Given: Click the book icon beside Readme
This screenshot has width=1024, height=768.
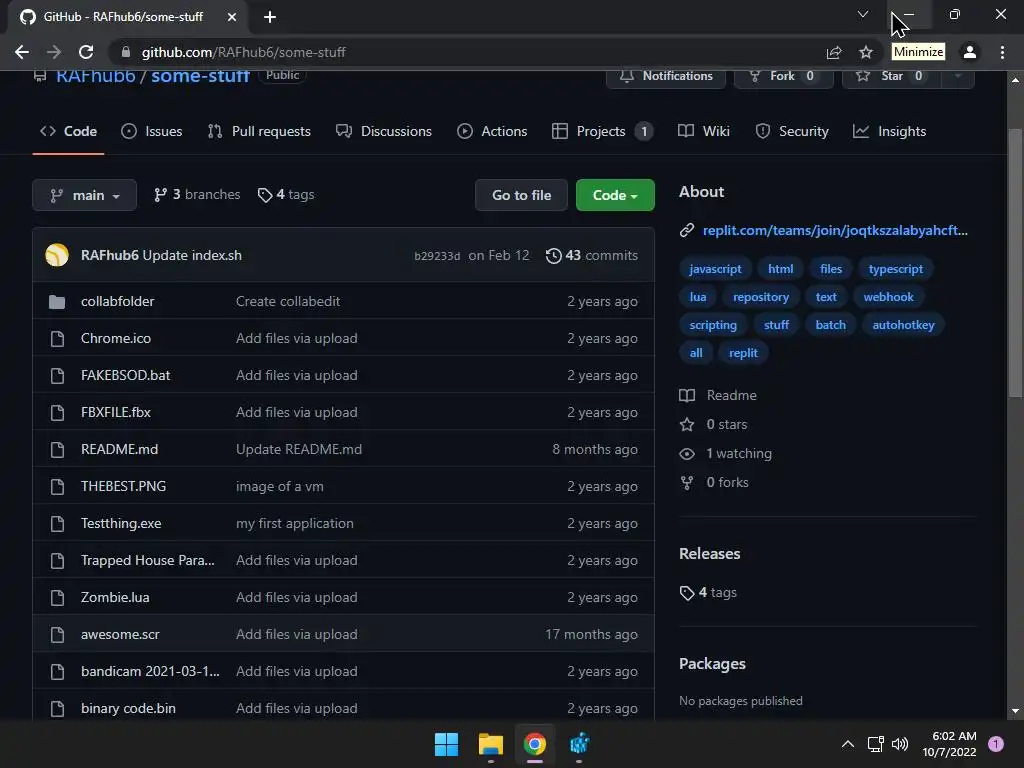Looking at the screenshot, I should tap(687, 396).
